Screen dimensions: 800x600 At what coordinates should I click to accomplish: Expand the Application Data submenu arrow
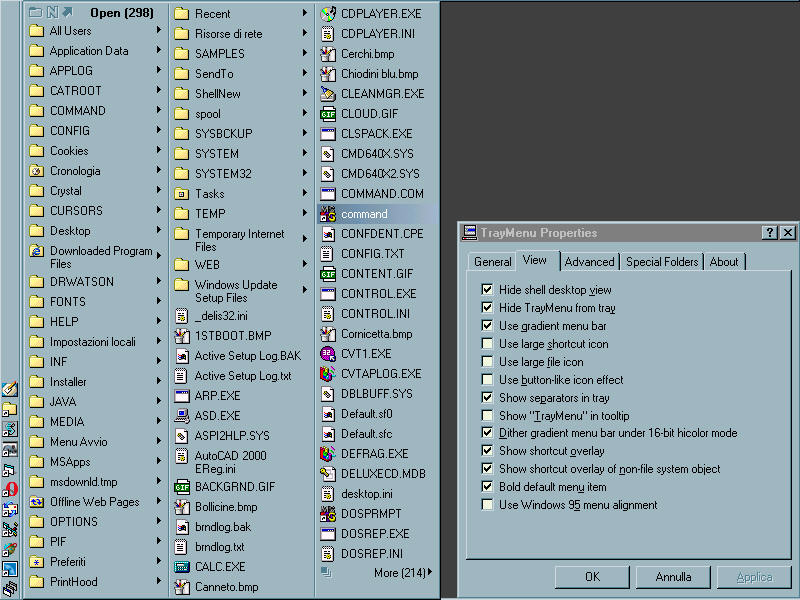158,51
